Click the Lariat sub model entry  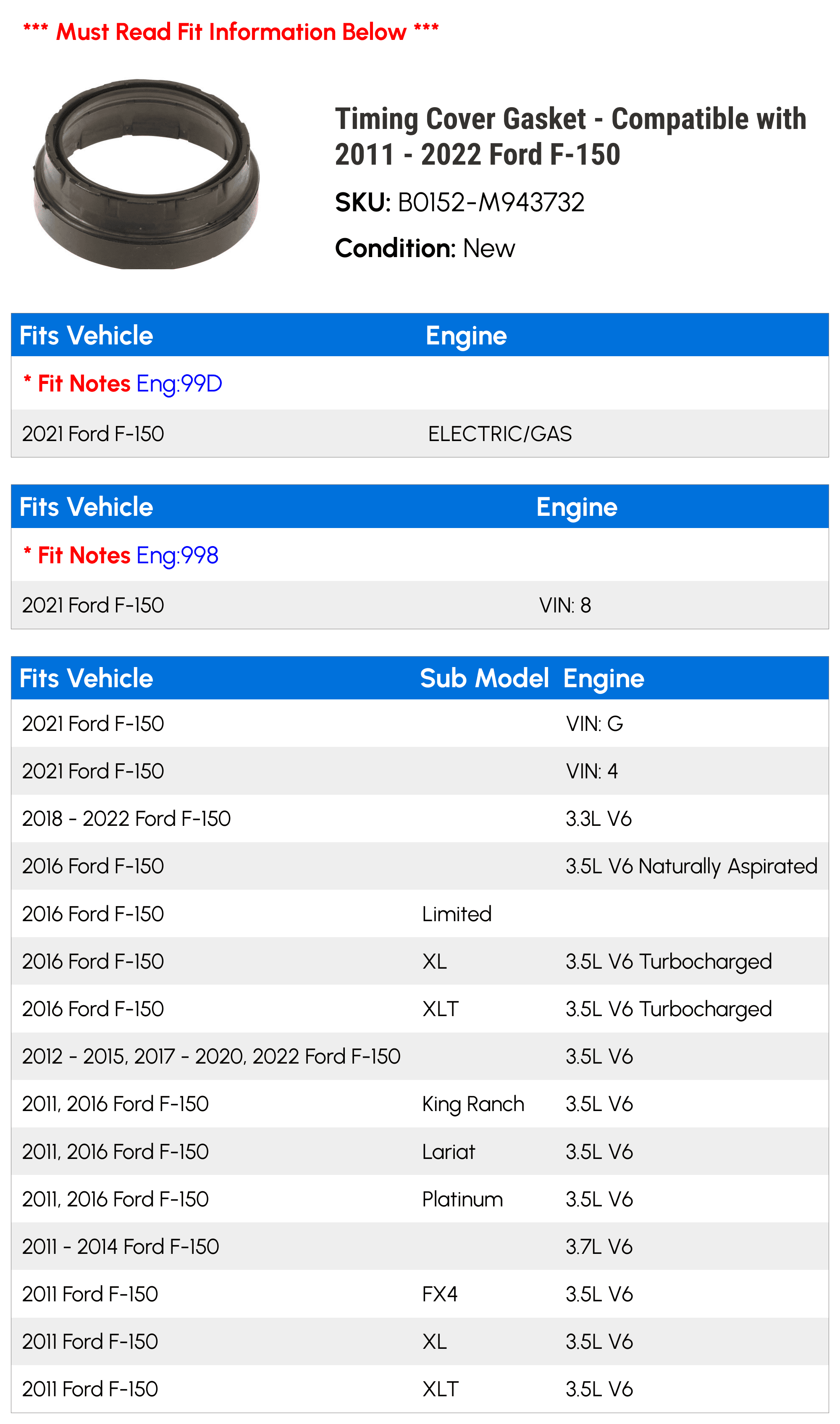(449, 1151)
